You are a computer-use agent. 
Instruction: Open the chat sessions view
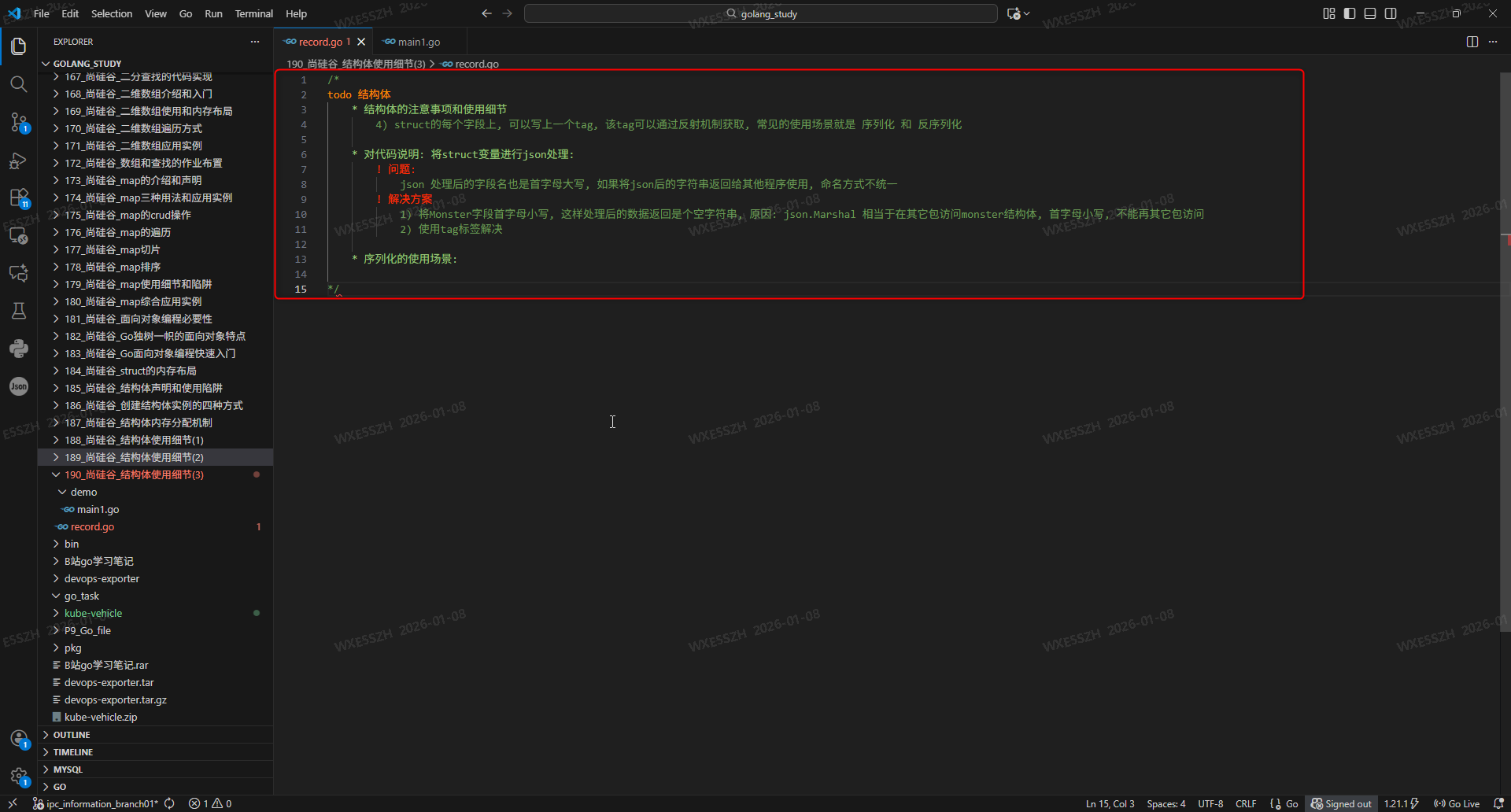click(19, 273)
